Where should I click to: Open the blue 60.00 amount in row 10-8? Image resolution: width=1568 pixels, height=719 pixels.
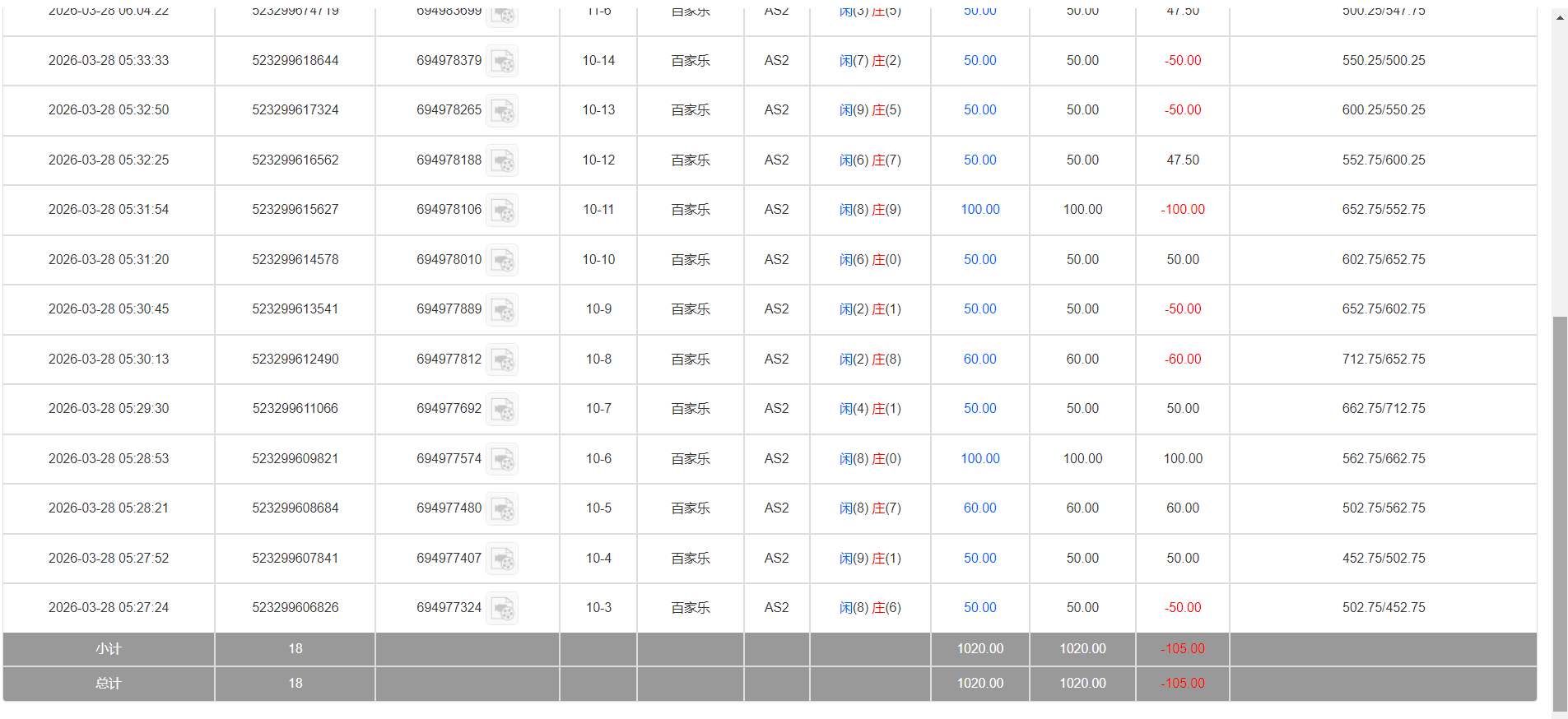979,359
